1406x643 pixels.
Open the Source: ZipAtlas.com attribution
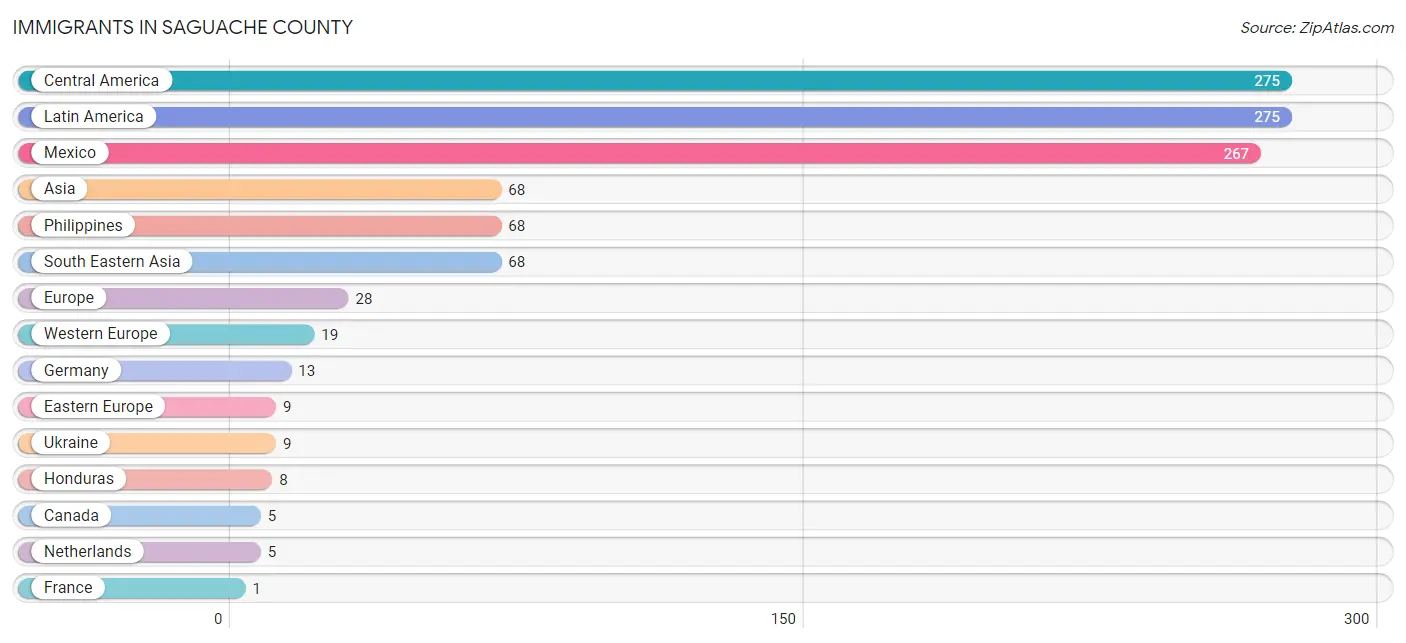click(1317, 28)
